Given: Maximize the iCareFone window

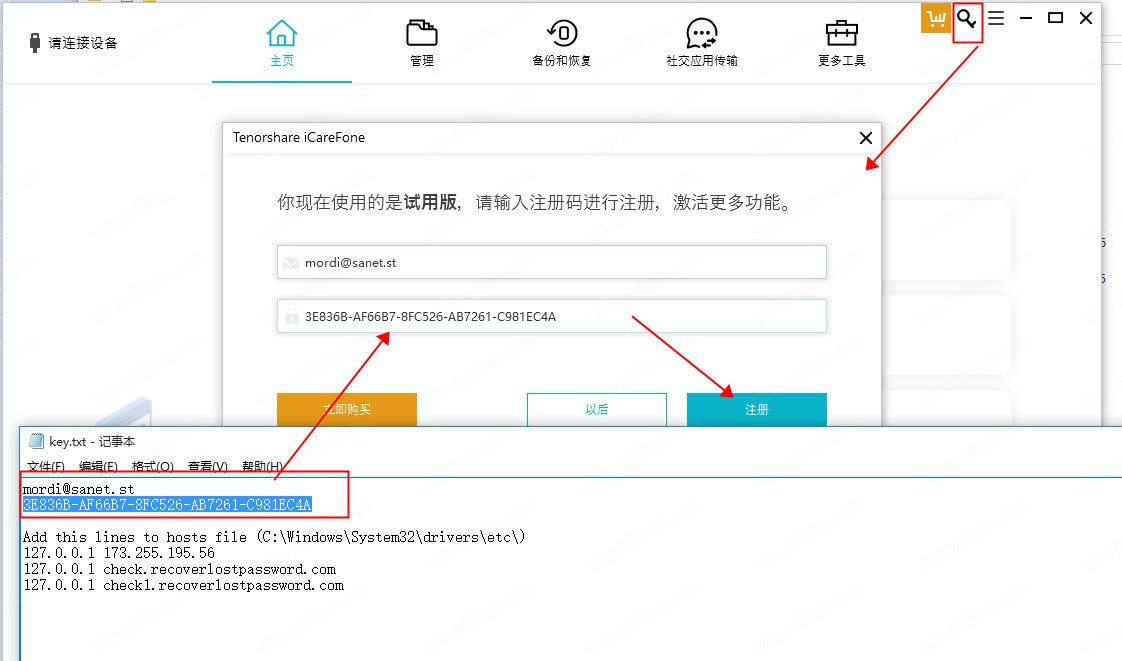Looking at the screenshot, I should (x=1055, y=18).
